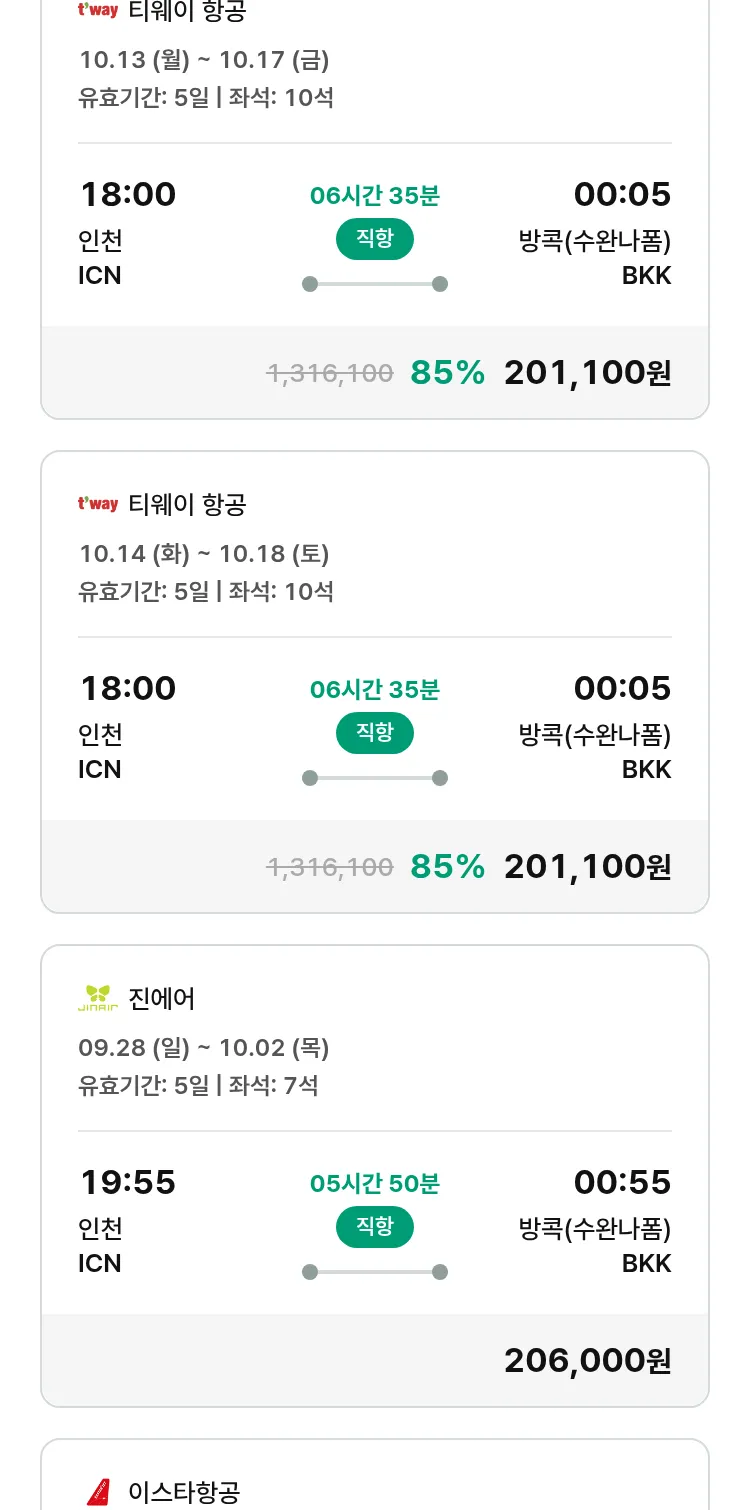This screenshot has height=1510, width=750.
Task: Click the route line in the Jin Air card
Action: coord(374,1272)
